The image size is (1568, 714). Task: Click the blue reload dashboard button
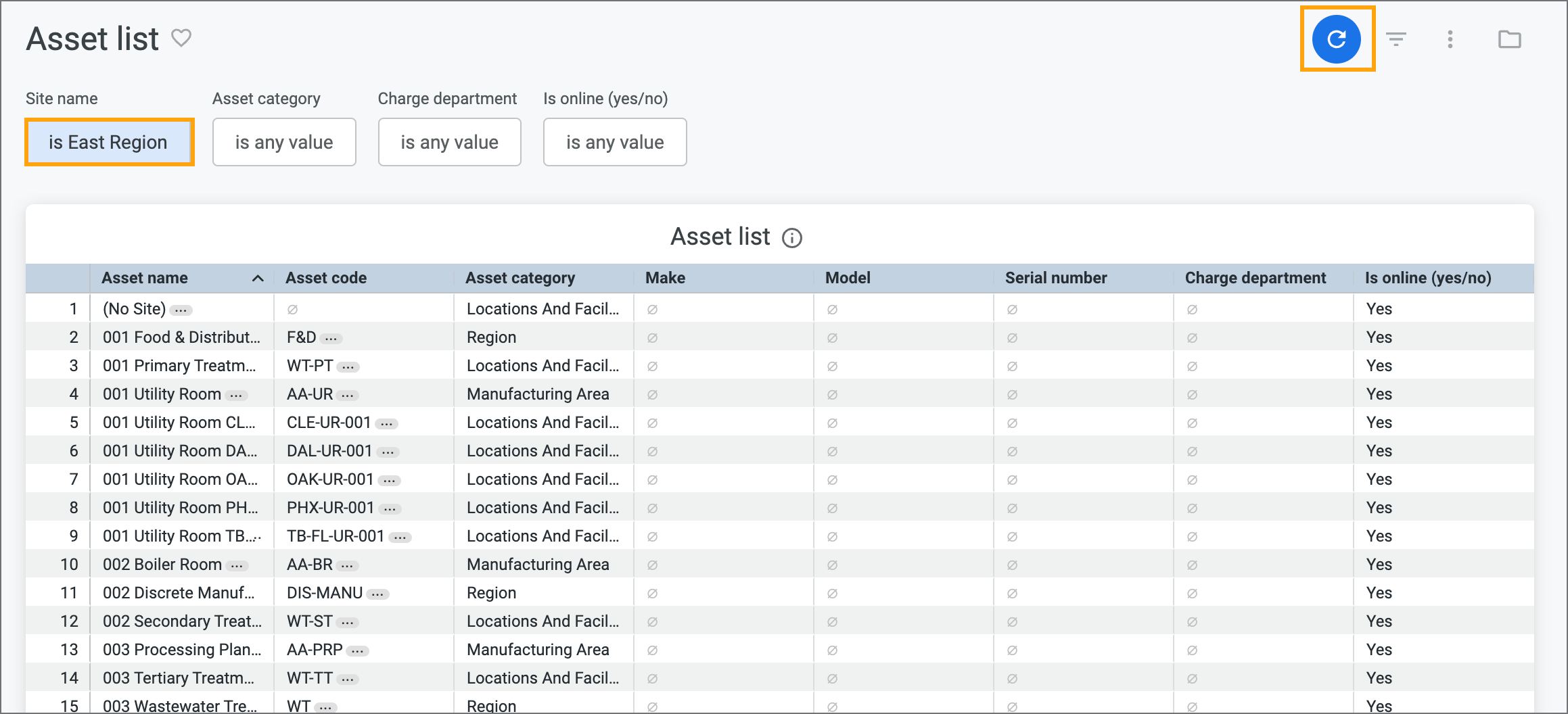(1337, 39)
